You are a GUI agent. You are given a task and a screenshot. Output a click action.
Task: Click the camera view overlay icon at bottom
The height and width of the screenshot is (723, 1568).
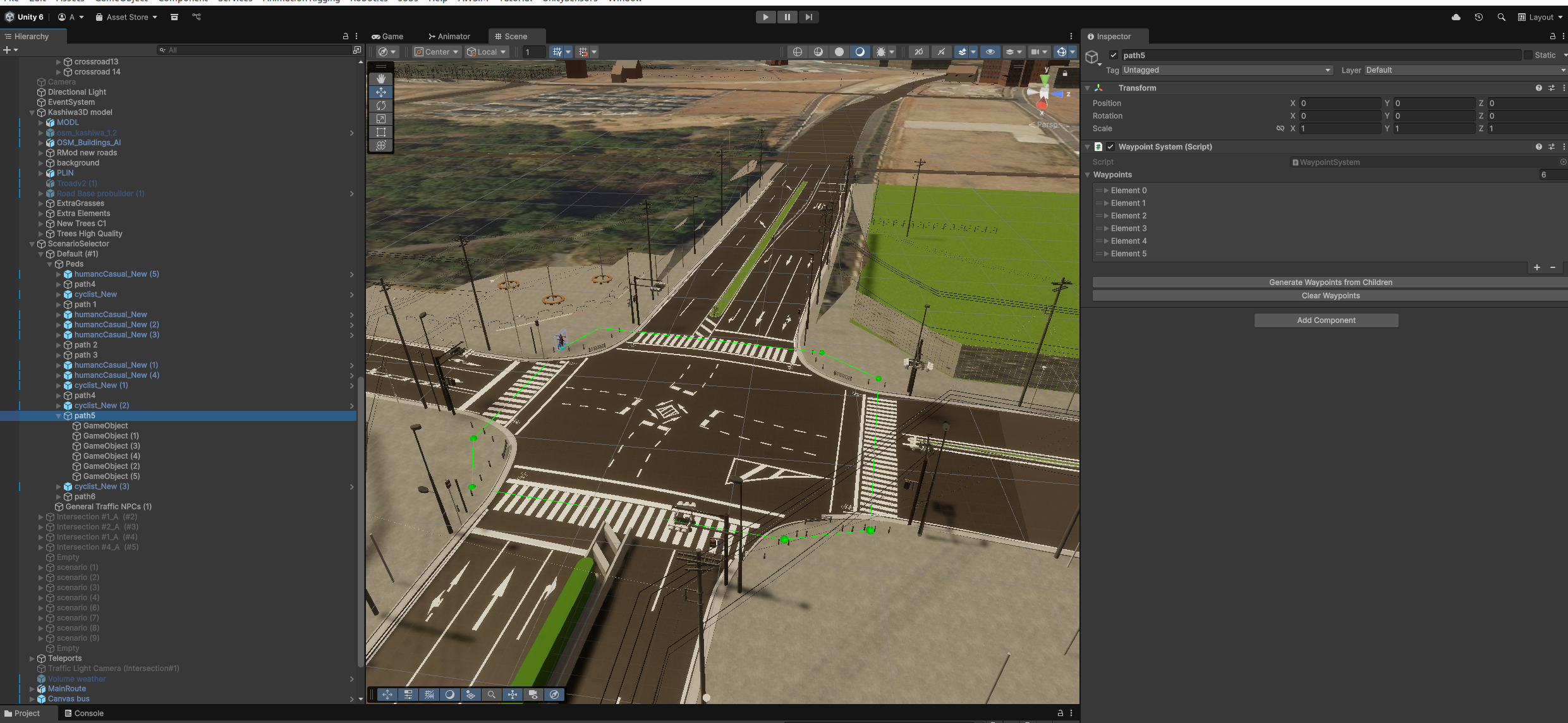533,695
